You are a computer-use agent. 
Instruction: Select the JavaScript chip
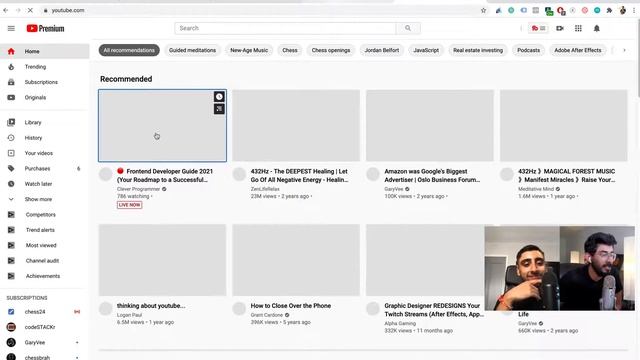click(x=426, y=50)
